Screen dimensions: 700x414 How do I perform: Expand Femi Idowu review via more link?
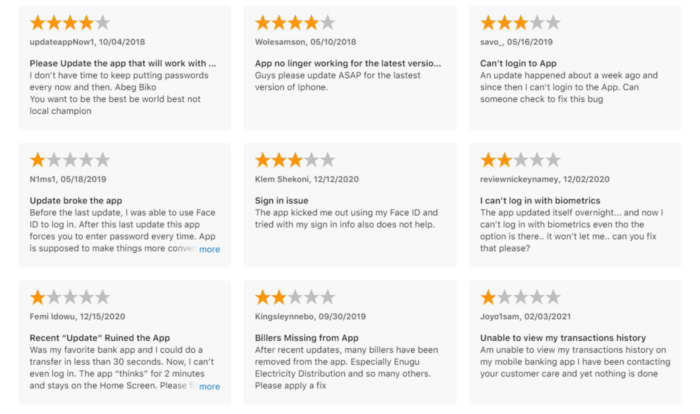(x=209, y=386)
